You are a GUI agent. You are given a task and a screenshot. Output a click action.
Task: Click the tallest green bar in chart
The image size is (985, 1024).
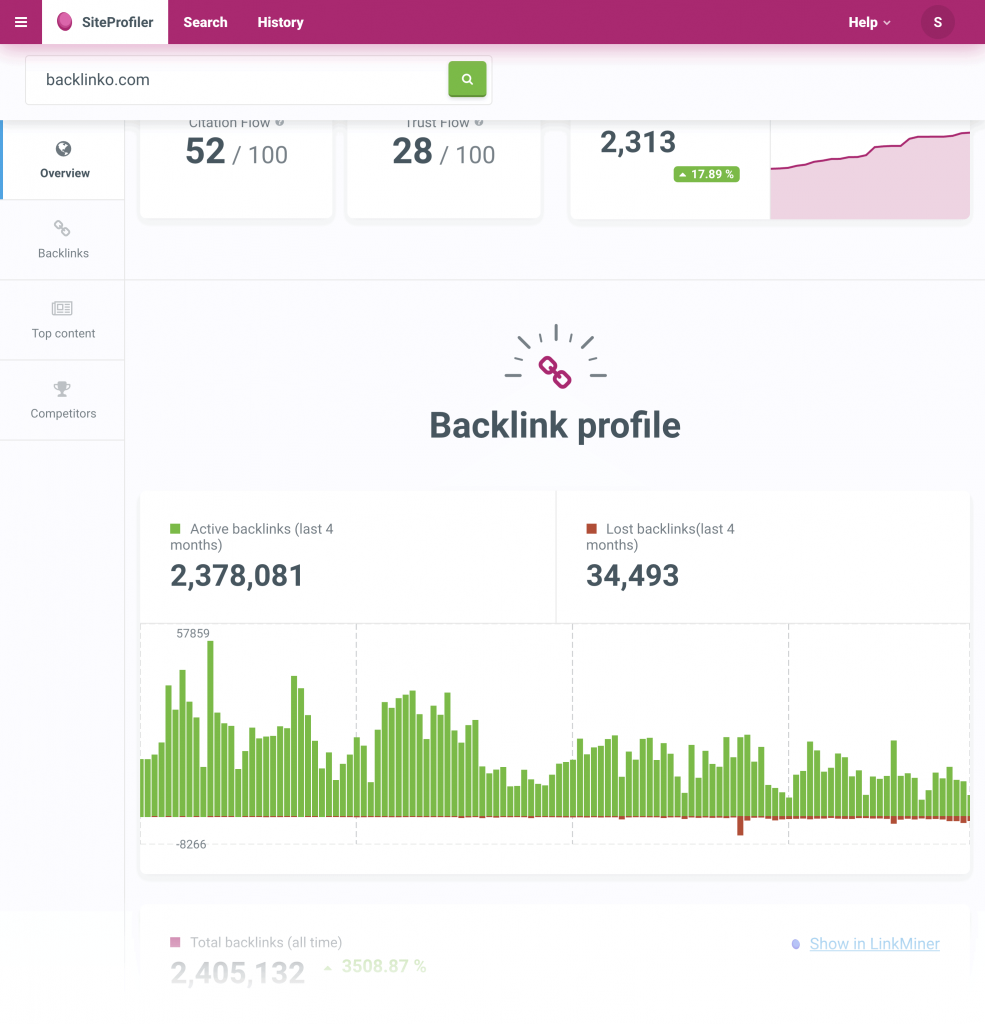pyautogui.click(x=210, y=728)
